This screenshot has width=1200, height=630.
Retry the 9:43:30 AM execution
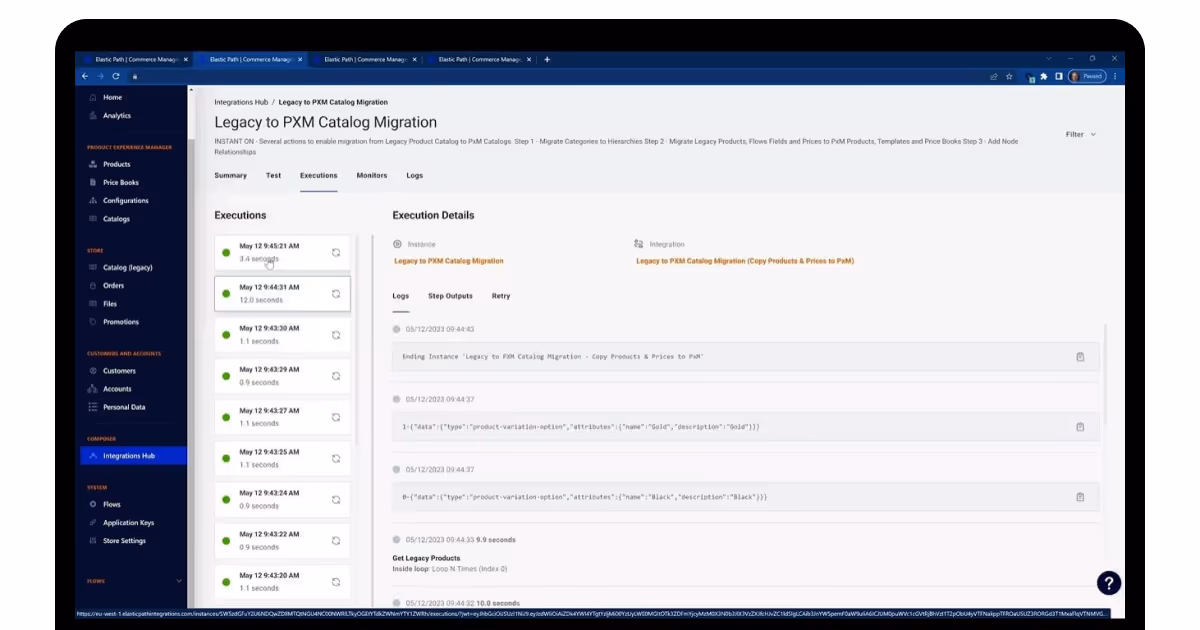336,335
